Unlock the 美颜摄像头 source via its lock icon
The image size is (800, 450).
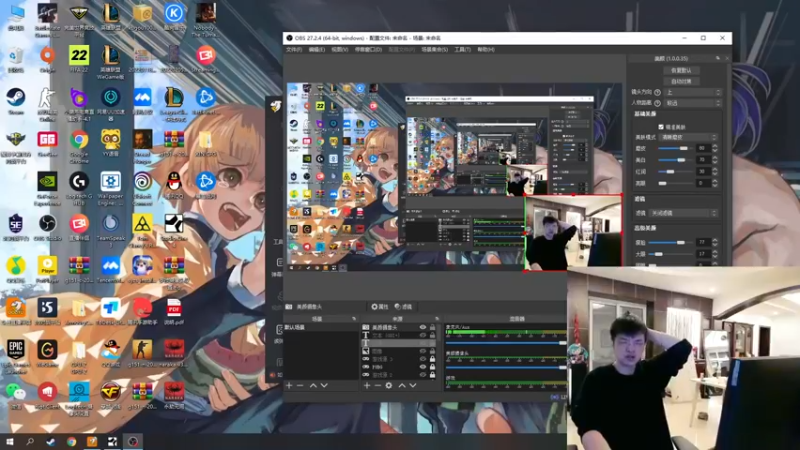pos(433,328)
